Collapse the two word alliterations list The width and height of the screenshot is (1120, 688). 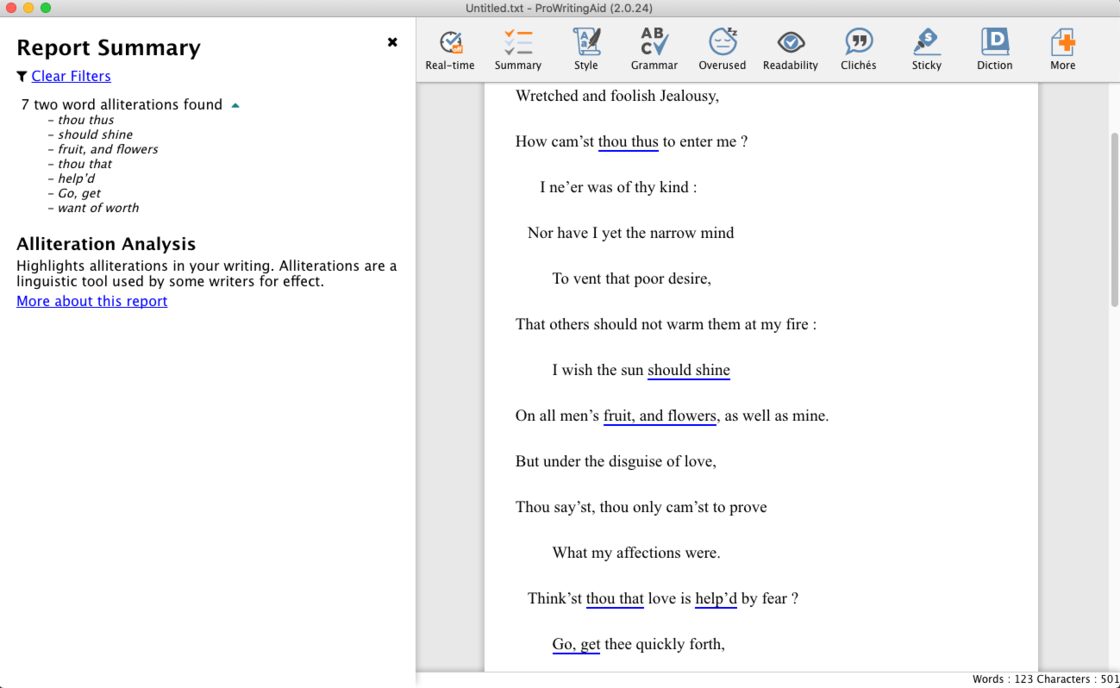[x=235, y=106]
